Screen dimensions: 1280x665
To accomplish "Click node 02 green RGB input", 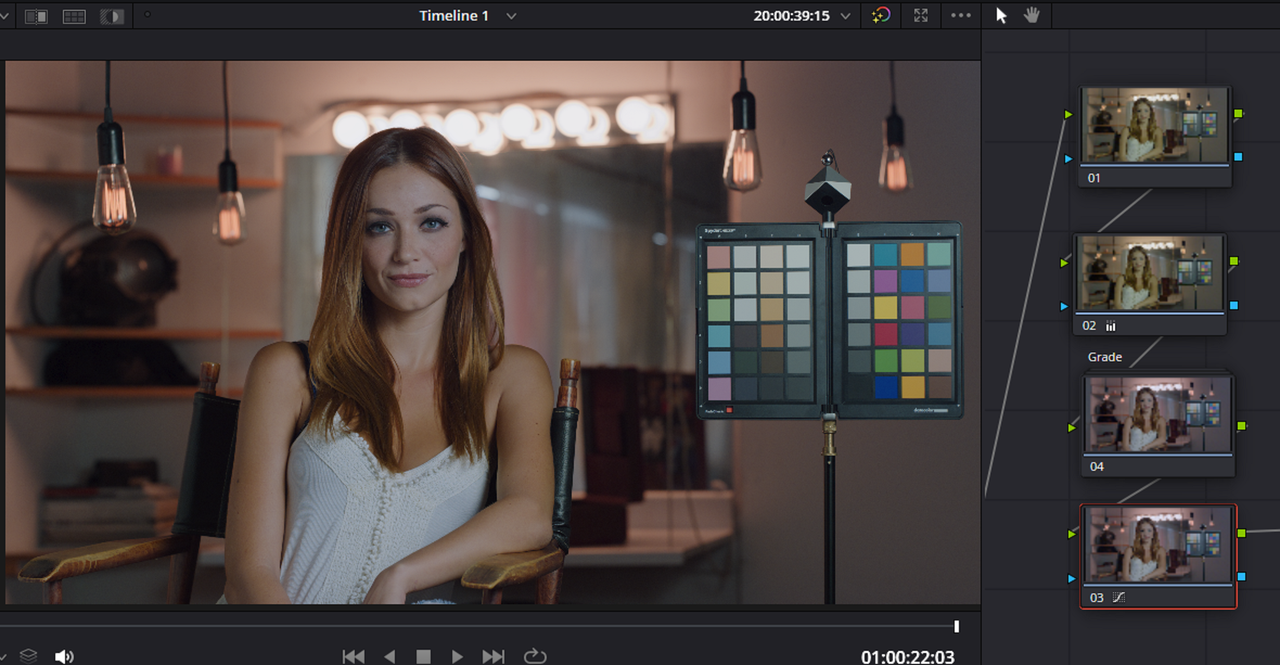I will pyautogui.click(x=1064, y=263).
